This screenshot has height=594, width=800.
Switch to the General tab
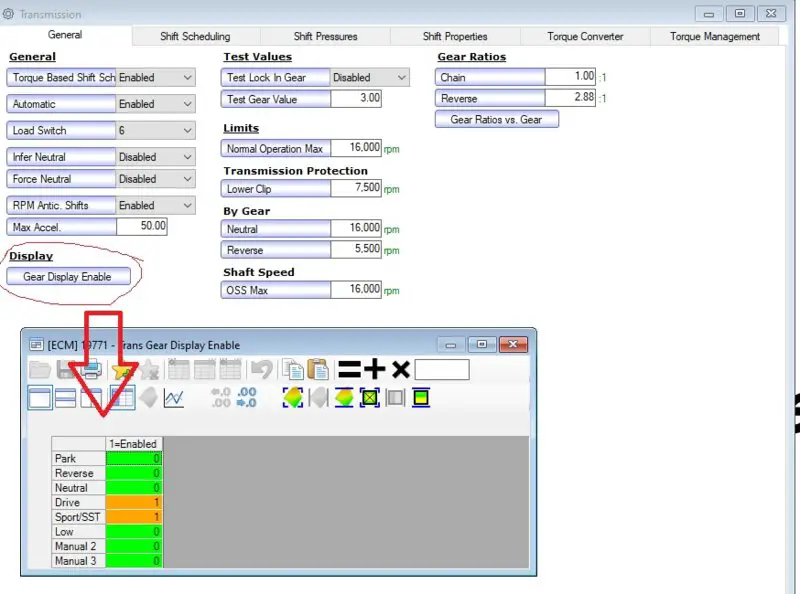65,35
